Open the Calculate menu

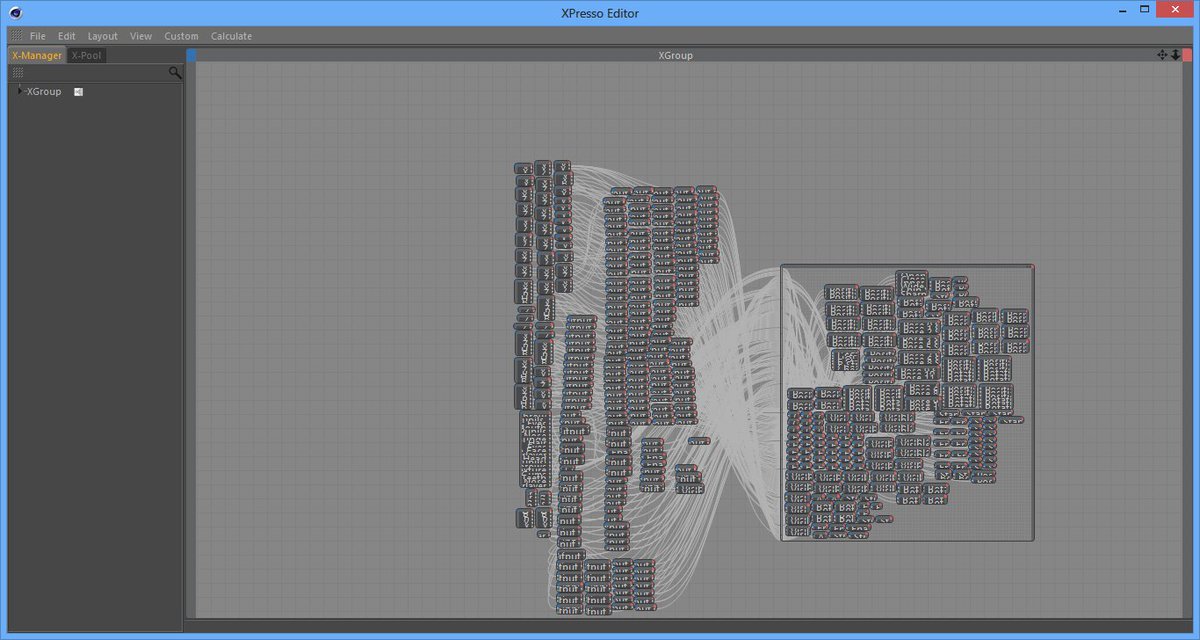click(x=231, y=36)
